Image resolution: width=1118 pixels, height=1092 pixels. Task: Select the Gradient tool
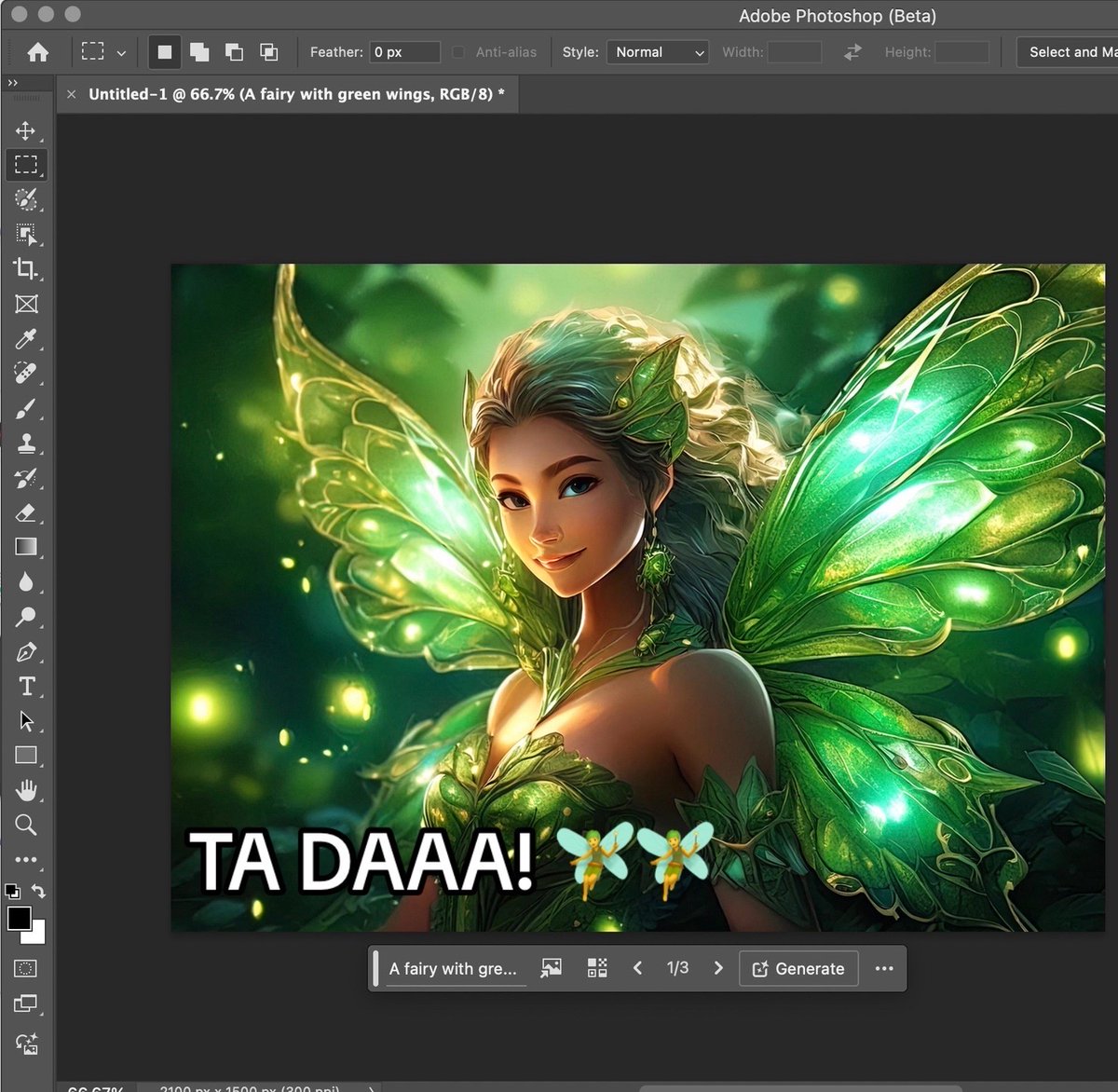26,547
